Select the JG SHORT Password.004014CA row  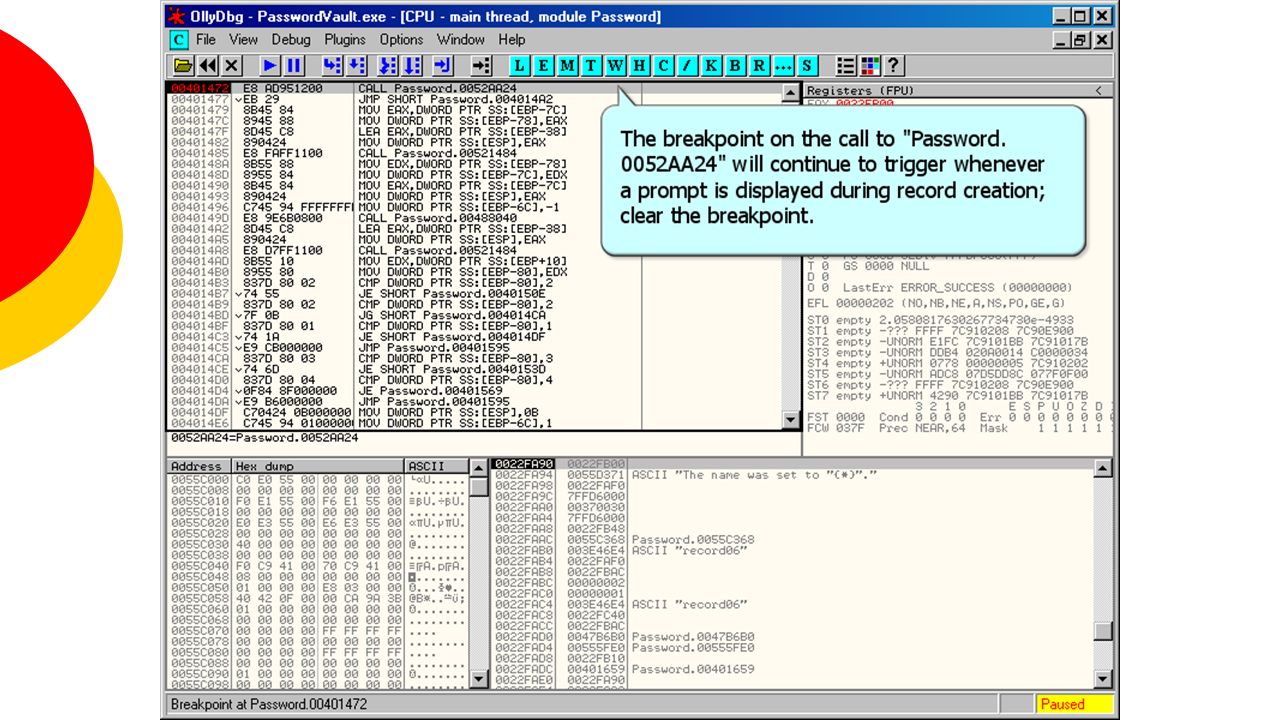[473, 315]
